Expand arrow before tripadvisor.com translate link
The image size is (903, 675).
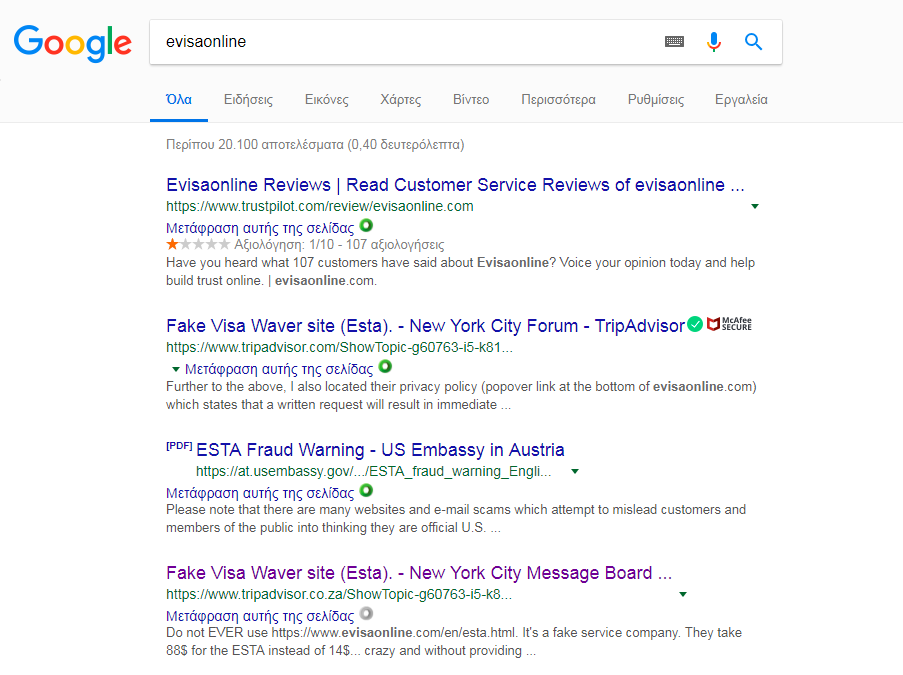[176, 369]
